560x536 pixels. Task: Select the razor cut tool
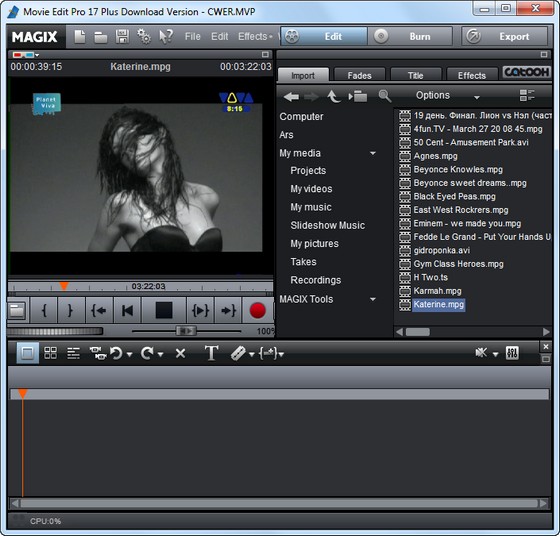click(238, 353)
